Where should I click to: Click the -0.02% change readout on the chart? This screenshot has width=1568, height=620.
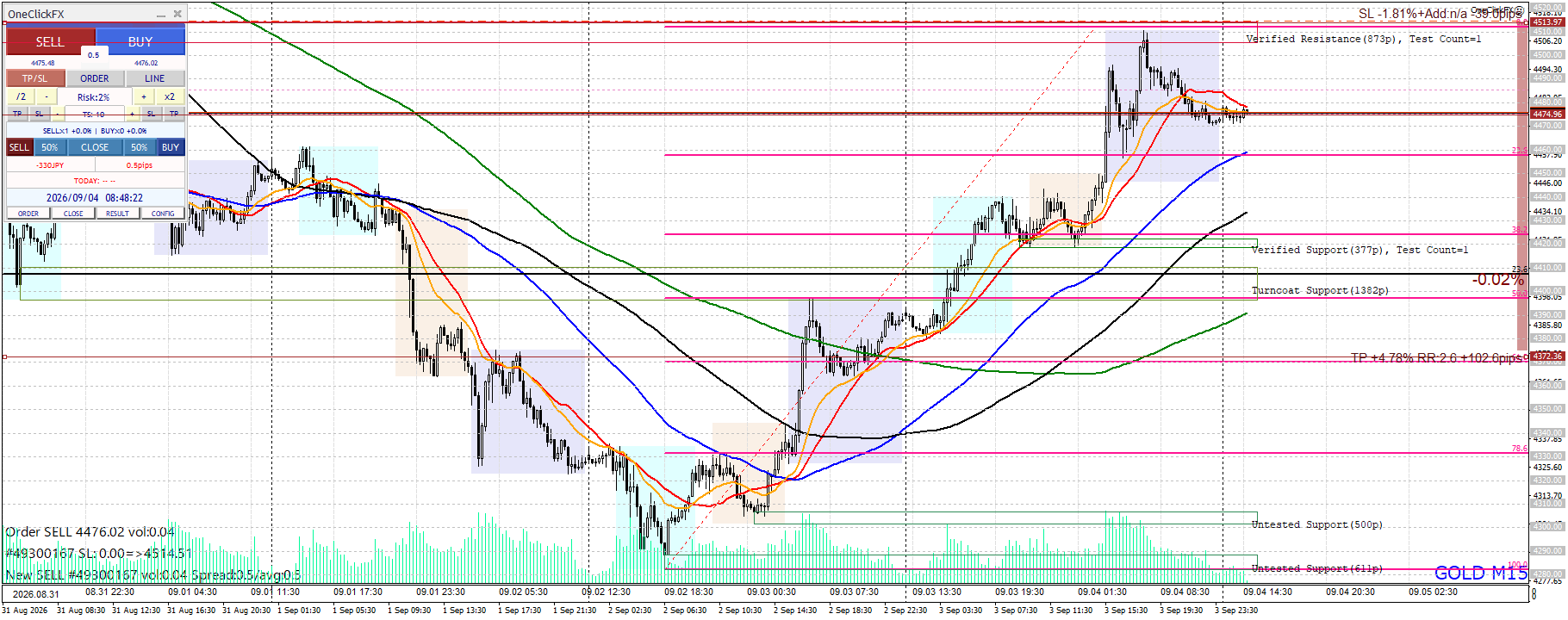[1497, 280]
